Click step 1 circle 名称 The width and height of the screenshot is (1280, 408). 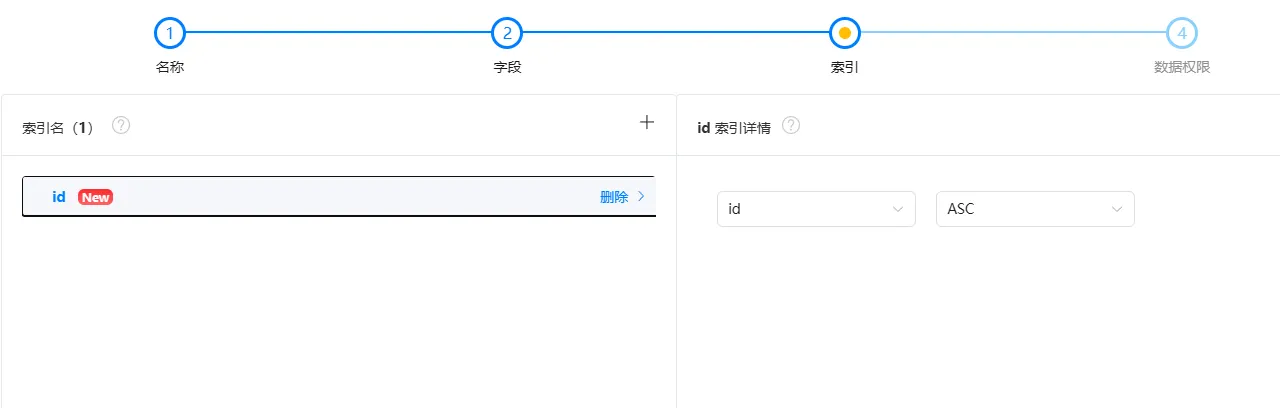(170, 33)
